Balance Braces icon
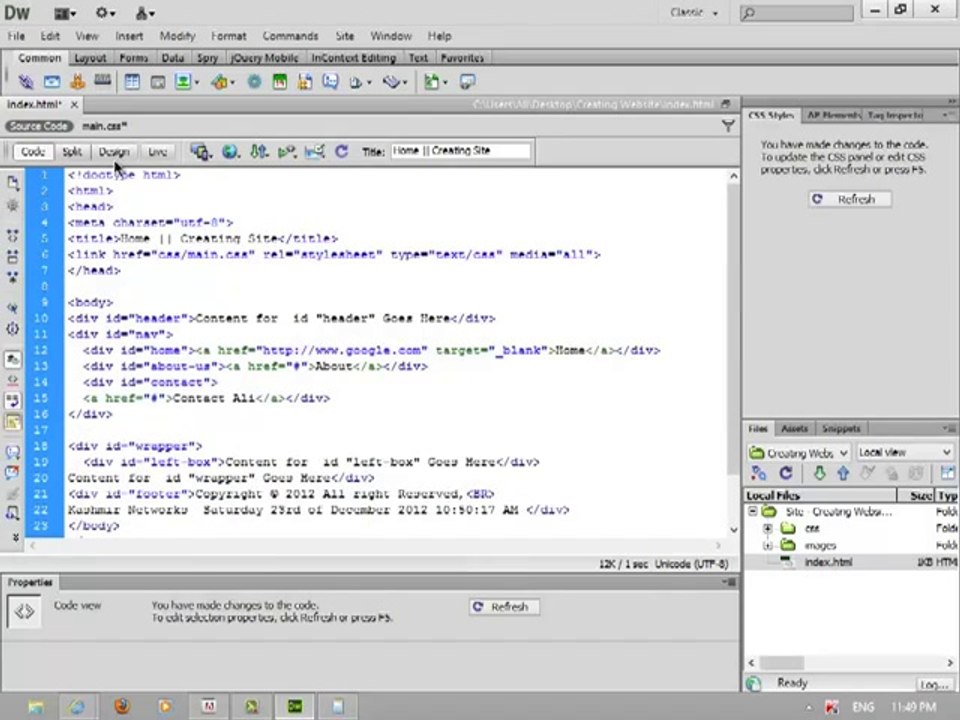Viewport: 960px width, 720px height. [13, 329]
